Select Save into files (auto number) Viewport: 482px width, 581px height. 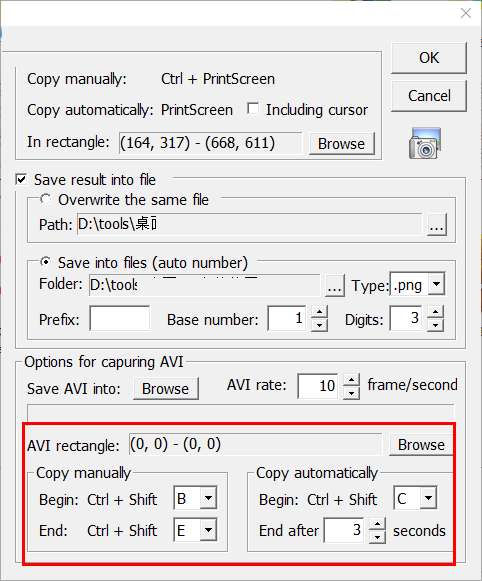pyautogui.click(x=45, y=262)
